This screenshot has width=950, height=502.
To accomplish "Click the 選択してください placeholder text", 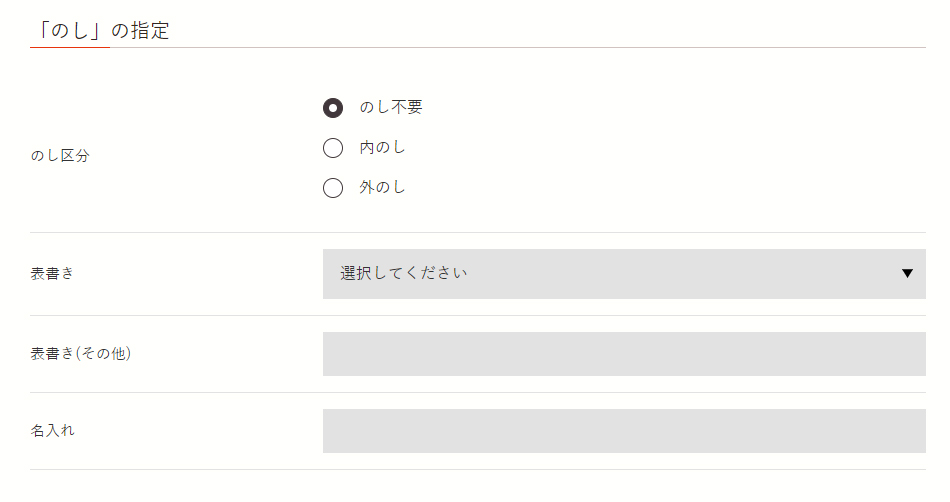I will [x=404, y=274].
